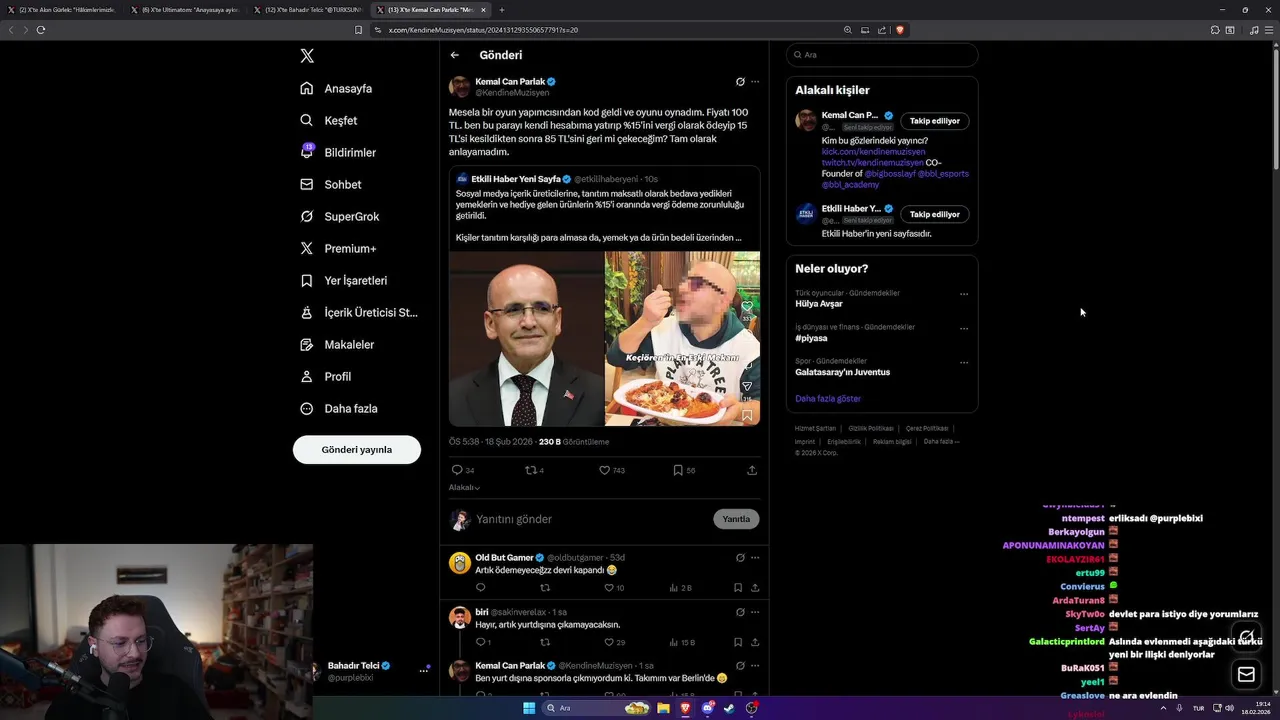Click the Brave shield icon in address bar
Viewport: 1280px width, 720px height.
tap(900, 30)
